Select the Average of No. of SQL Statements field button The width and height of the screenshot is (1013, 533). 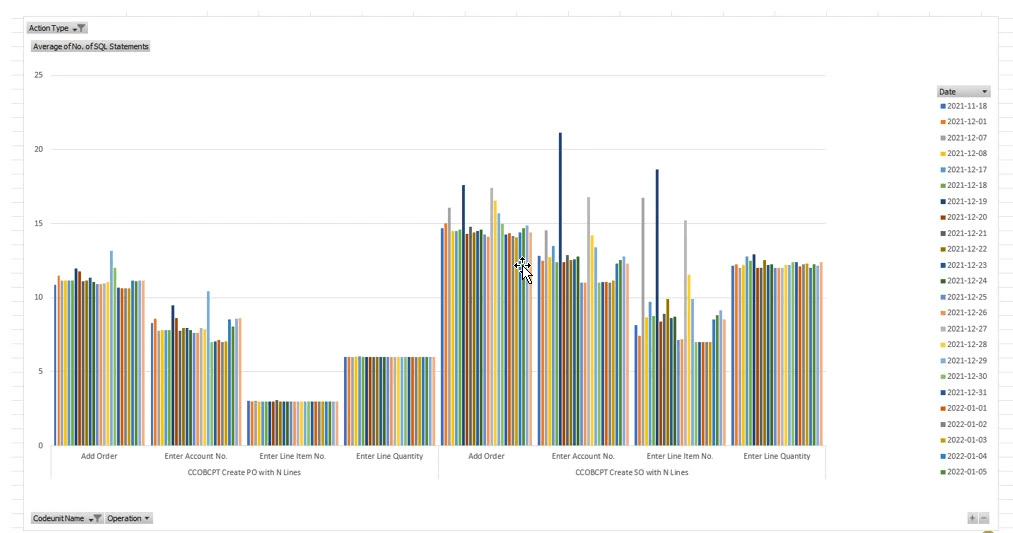click(90, 47)
